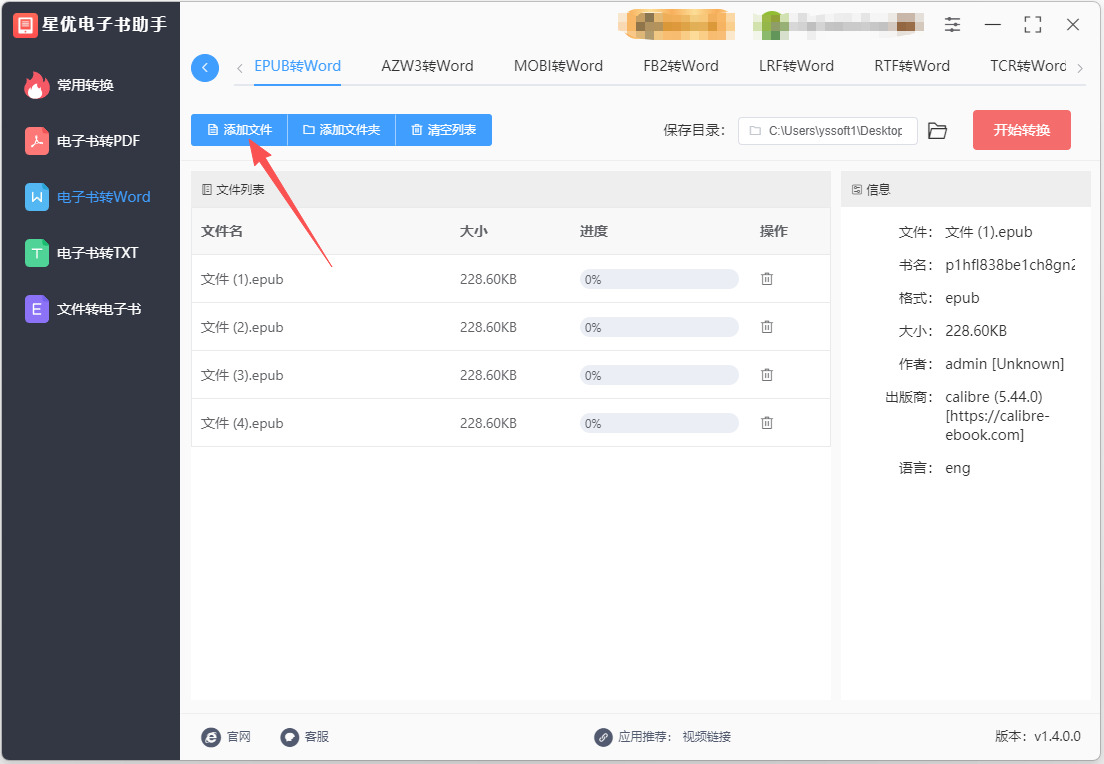
Task: Select the 电子书转Word sidebar icon
Action: tap(37, 197)
